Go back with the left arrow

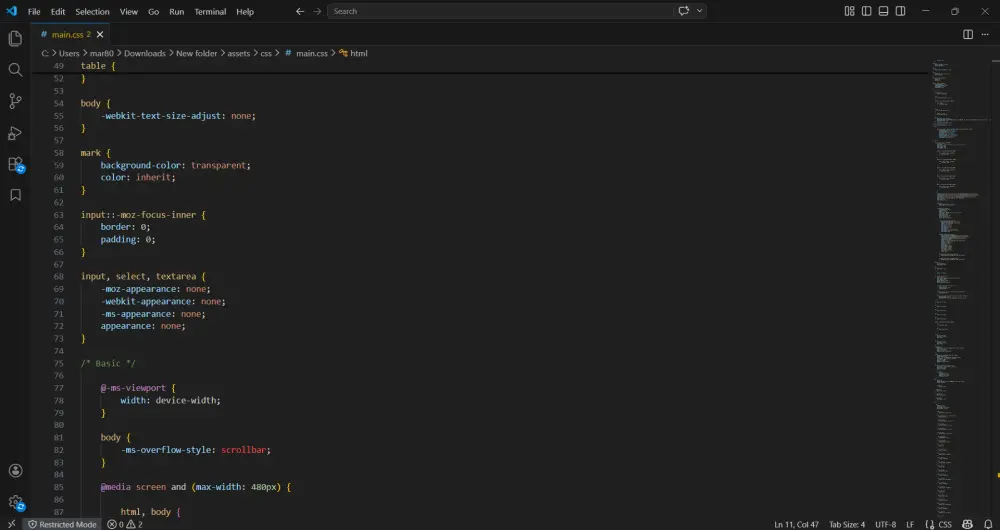point(300,11)
